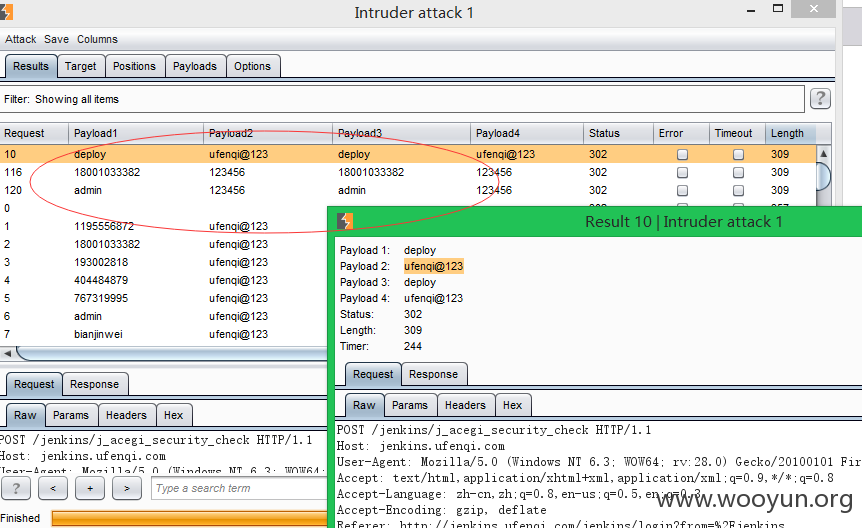Select result row 7 payload bianjinwei
This screenshot has height=528, width=862.
coord(164,334)
